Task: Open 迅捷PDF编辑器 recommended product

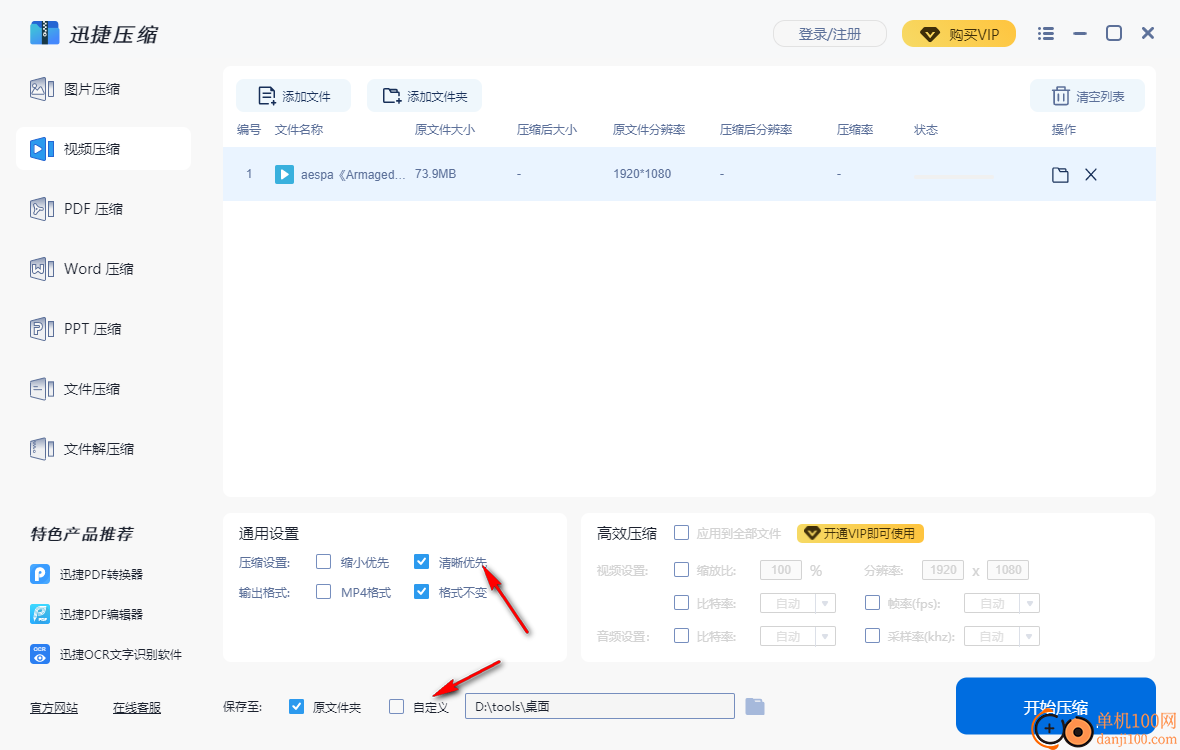Action: tap(87, 615)
